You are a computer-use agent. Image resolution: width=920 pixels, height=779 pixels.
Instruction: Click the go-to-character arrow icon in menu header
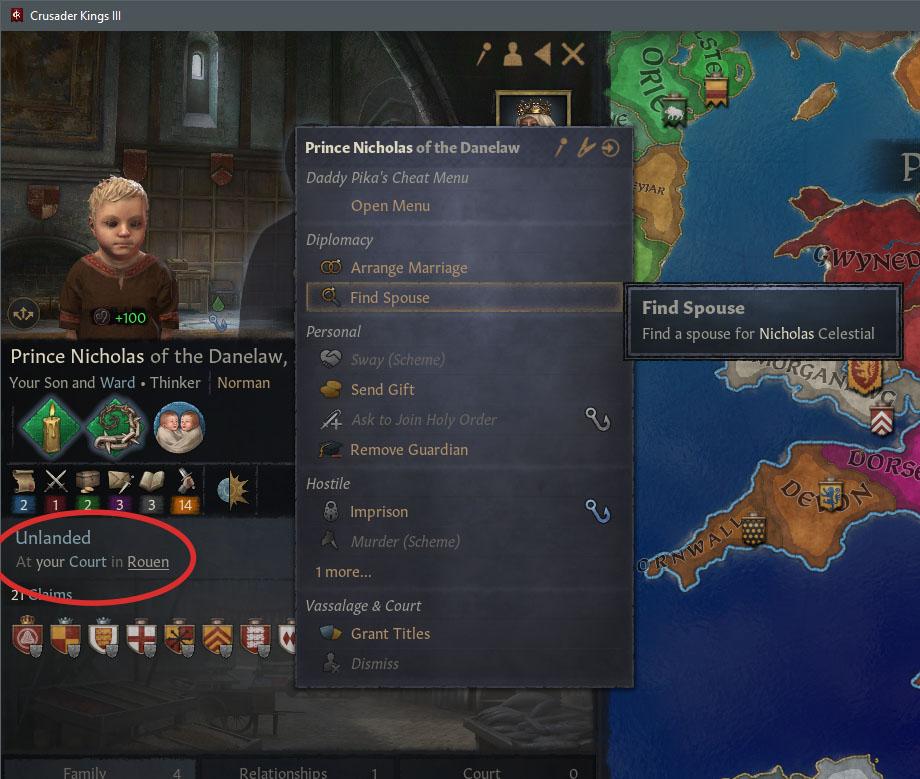[610, 148]
